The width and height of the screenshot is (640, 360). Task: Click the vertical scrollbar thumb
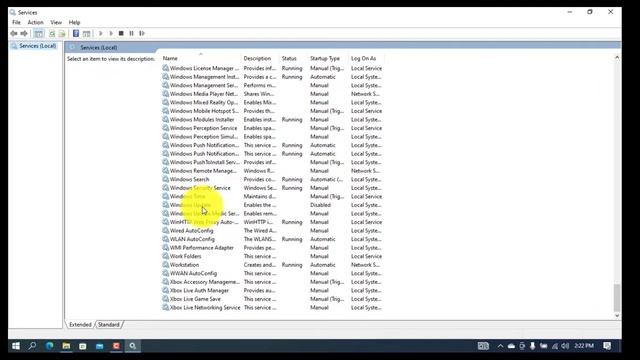click(x=617, y=298)
